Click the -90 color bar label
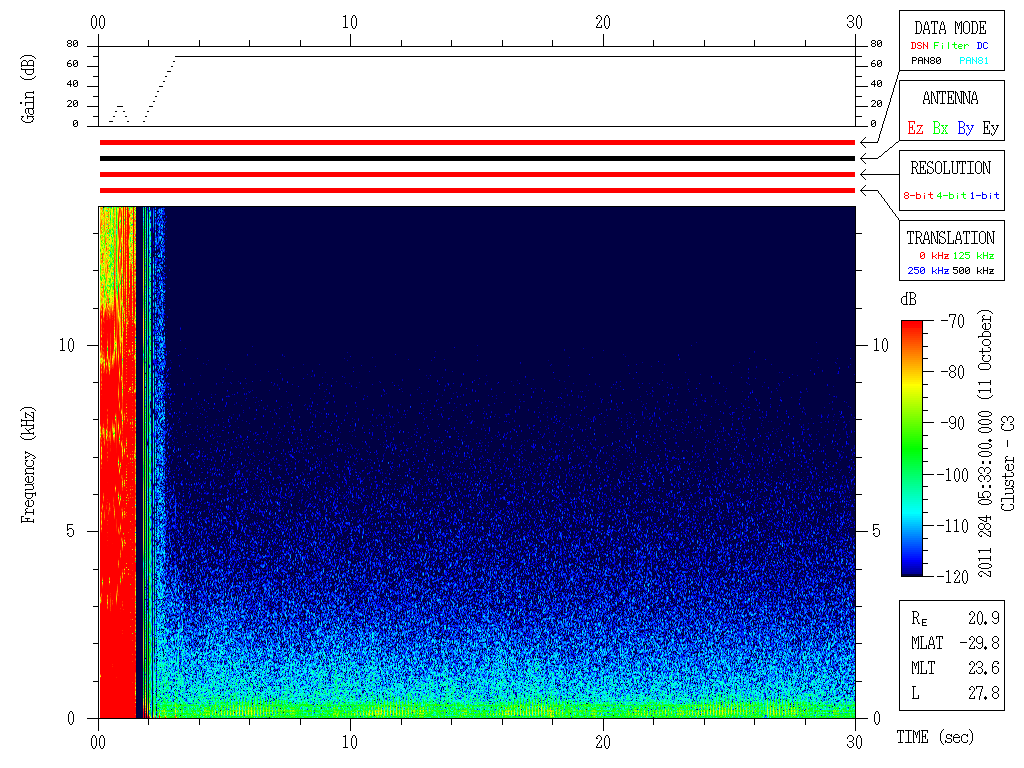Image resolution: width=1024 pixels, height=768 pixels. click(x=953, y=423)
